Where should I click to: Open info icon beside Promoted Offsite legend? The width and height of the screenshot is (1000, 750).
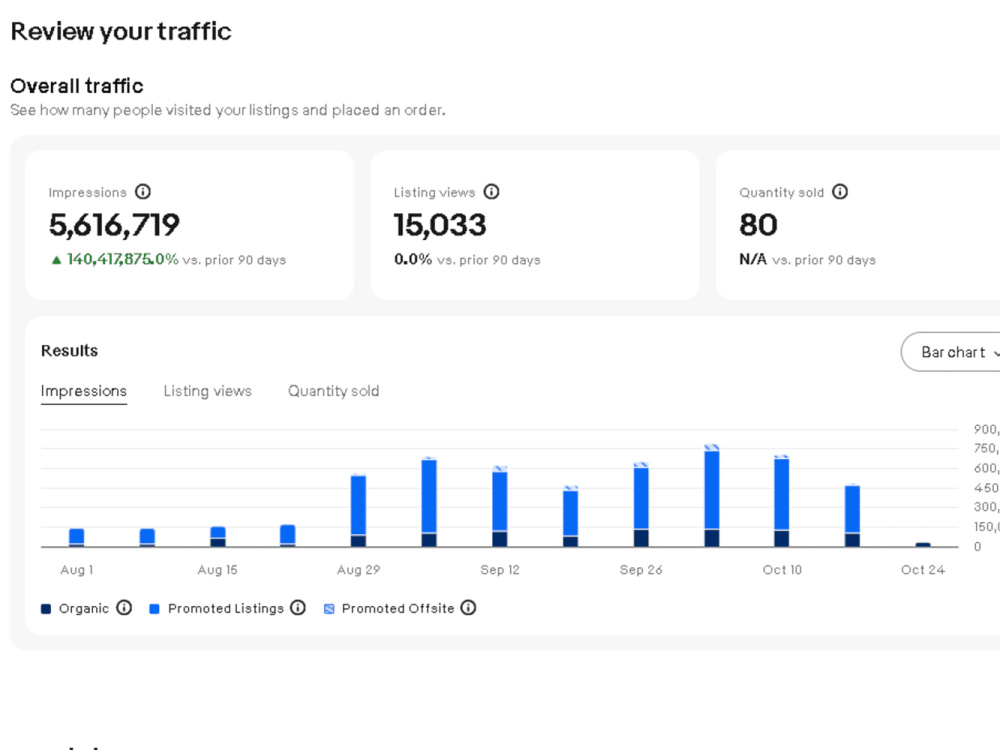click(468, 608)
